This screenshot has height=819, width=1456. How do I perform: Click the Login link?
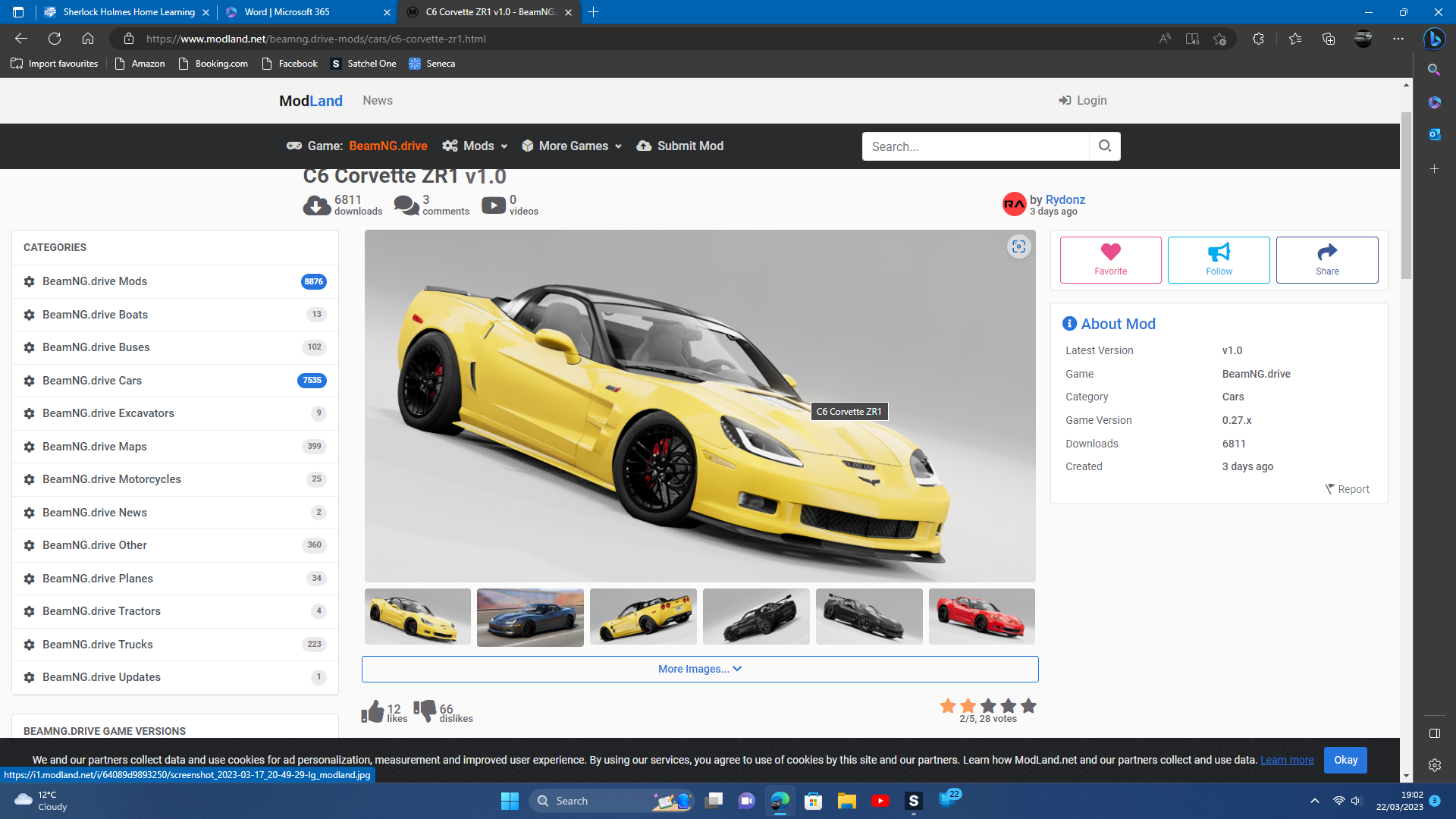1083,101
